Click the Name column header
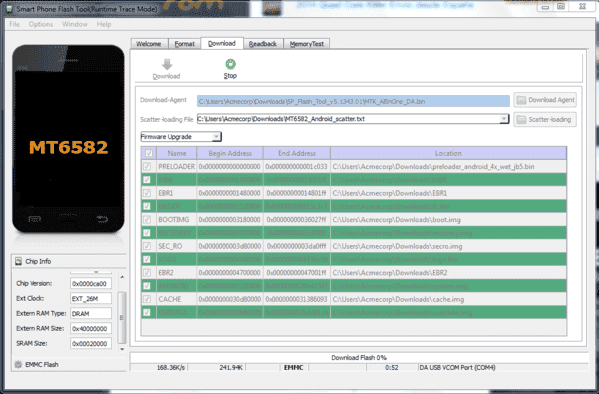This screenshot has width=599, height=394. click(x=176, y=153)
